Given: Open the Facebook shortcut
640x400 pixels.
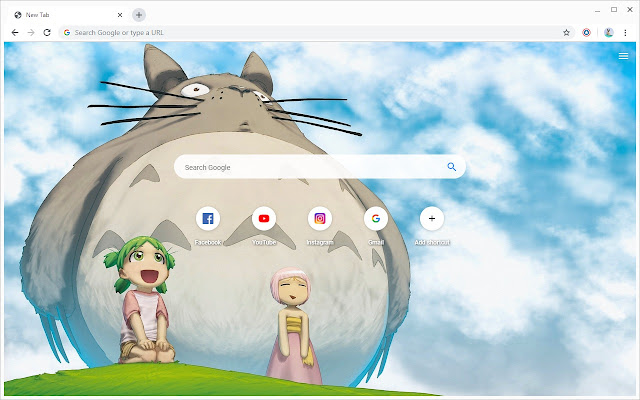Looking at the screenshot, I should 208,218.
